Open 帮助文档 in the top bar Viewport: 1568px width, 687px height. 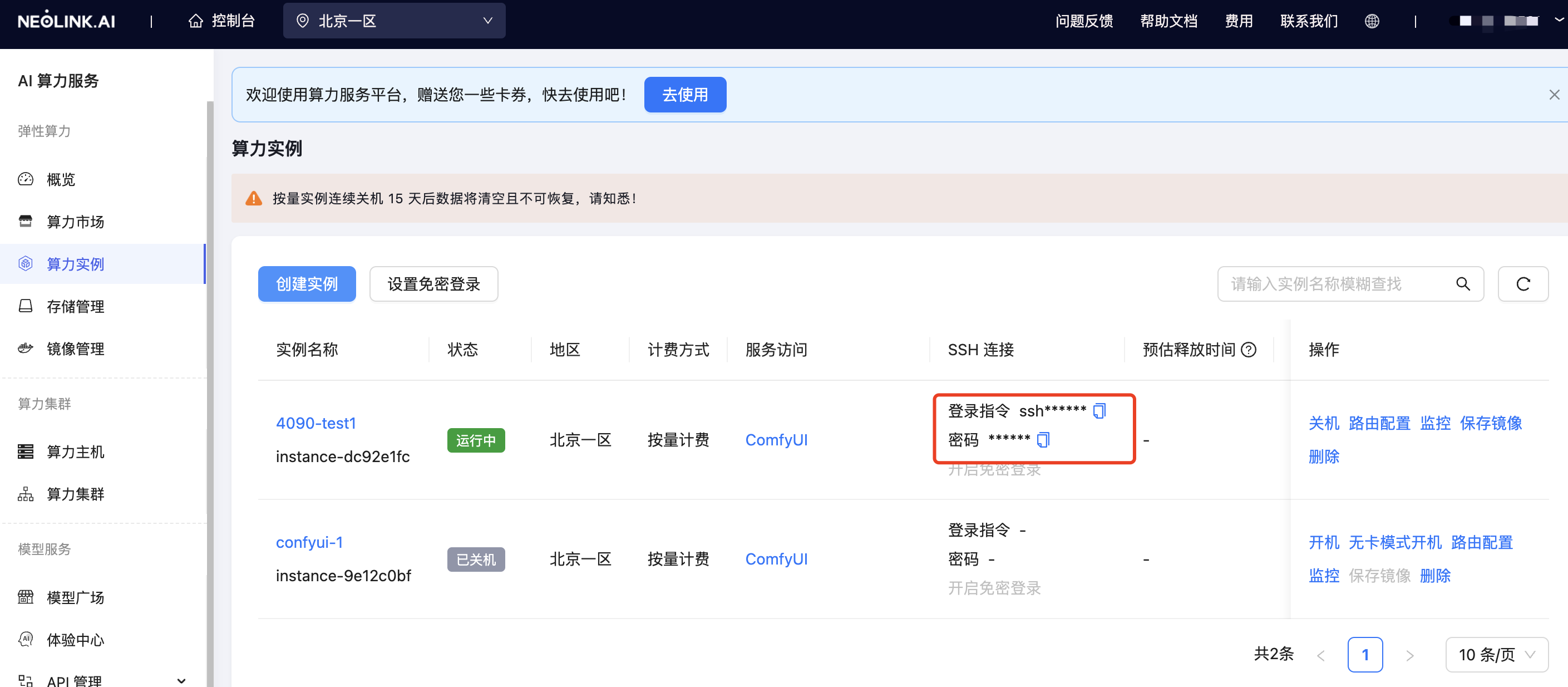click(x=1168, y=21)
